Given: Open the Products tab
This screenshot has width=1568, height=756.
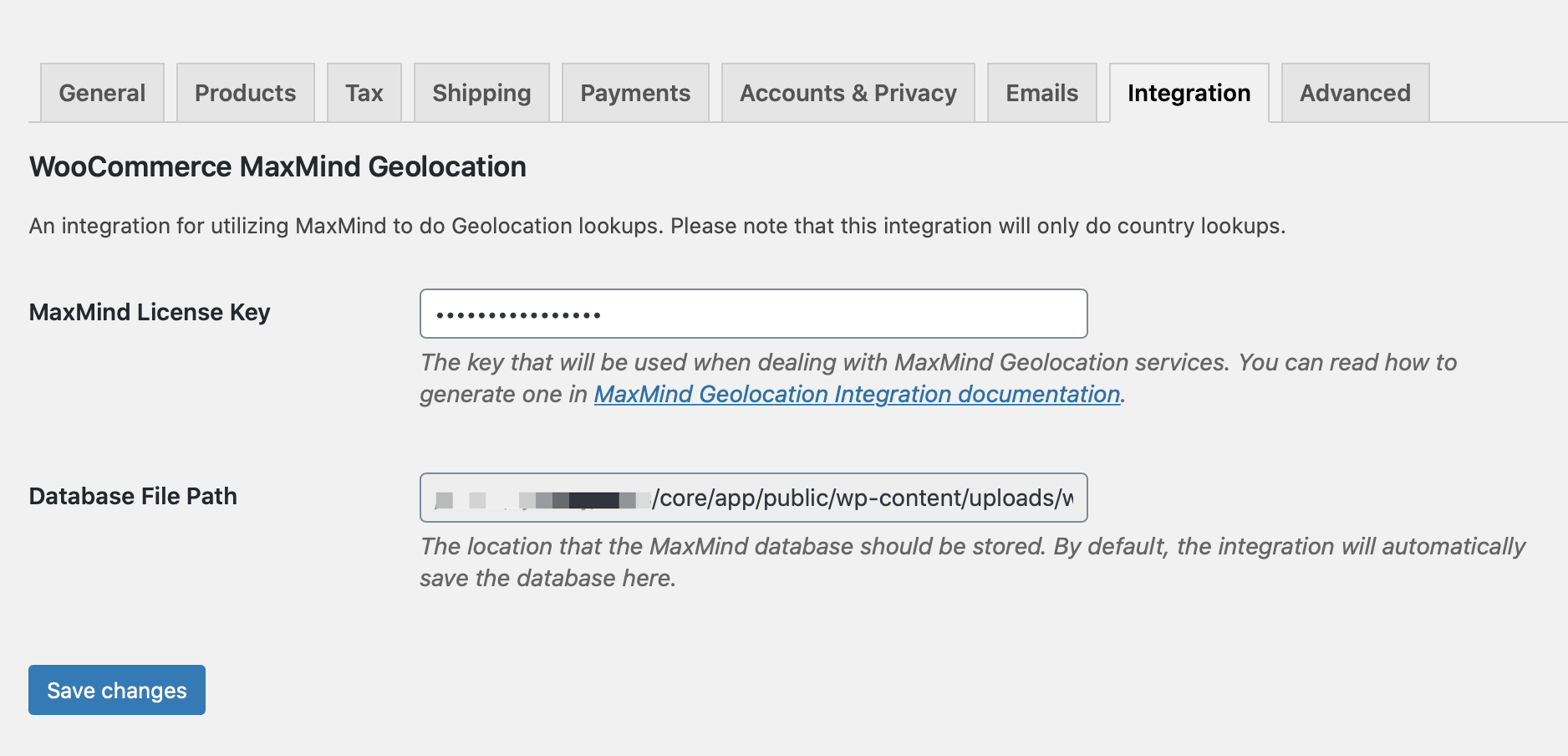Looking at the screenshot, I should [245, 93].
